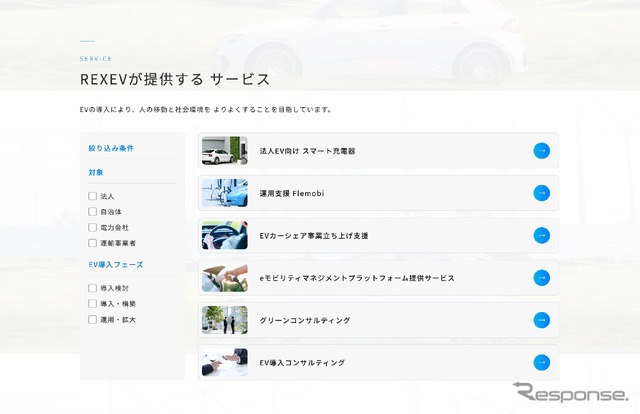Viewport: 640px width, 414px height.
Task: Enable the 導入検討 phase filter
Action: (x=93, y=288)
